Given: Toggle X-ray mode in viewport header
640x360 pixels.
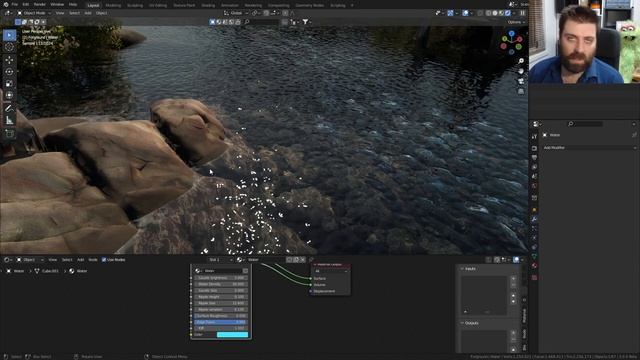Looking at the screenshot, I should (480, 13).
